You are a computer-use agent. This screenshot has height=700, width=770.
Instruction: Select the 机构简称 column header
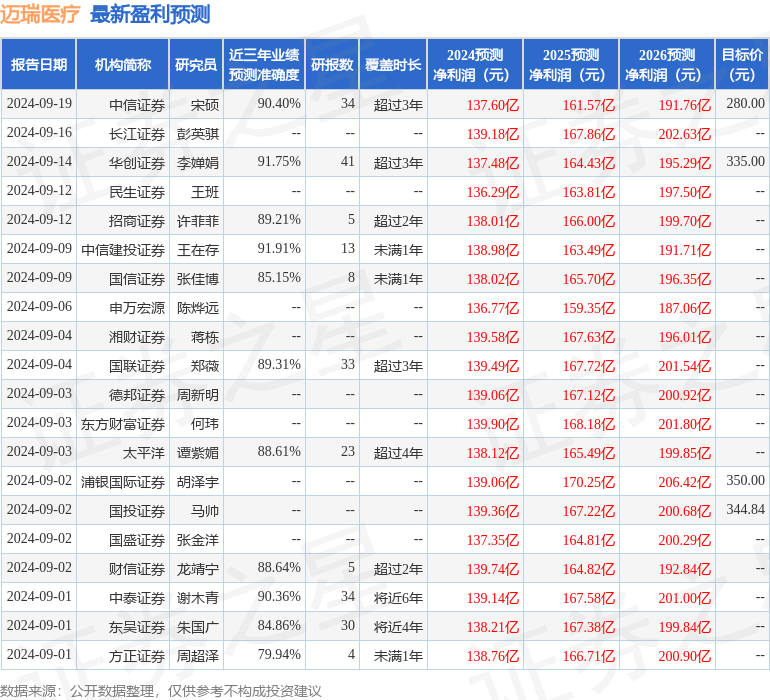pos(123,65)
